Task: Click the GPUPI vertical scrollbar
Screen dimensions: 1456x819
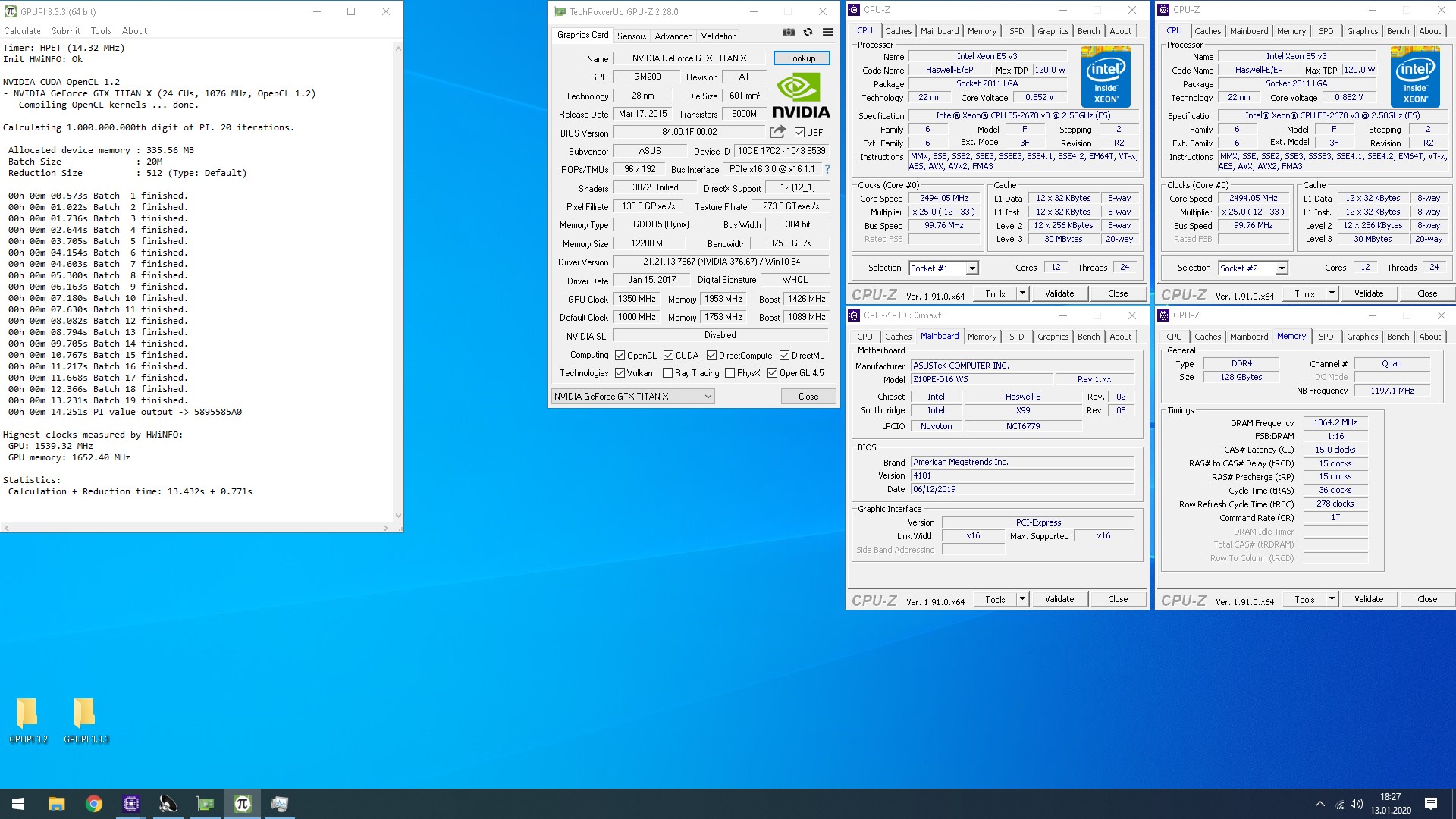Action: click(398, 281)
